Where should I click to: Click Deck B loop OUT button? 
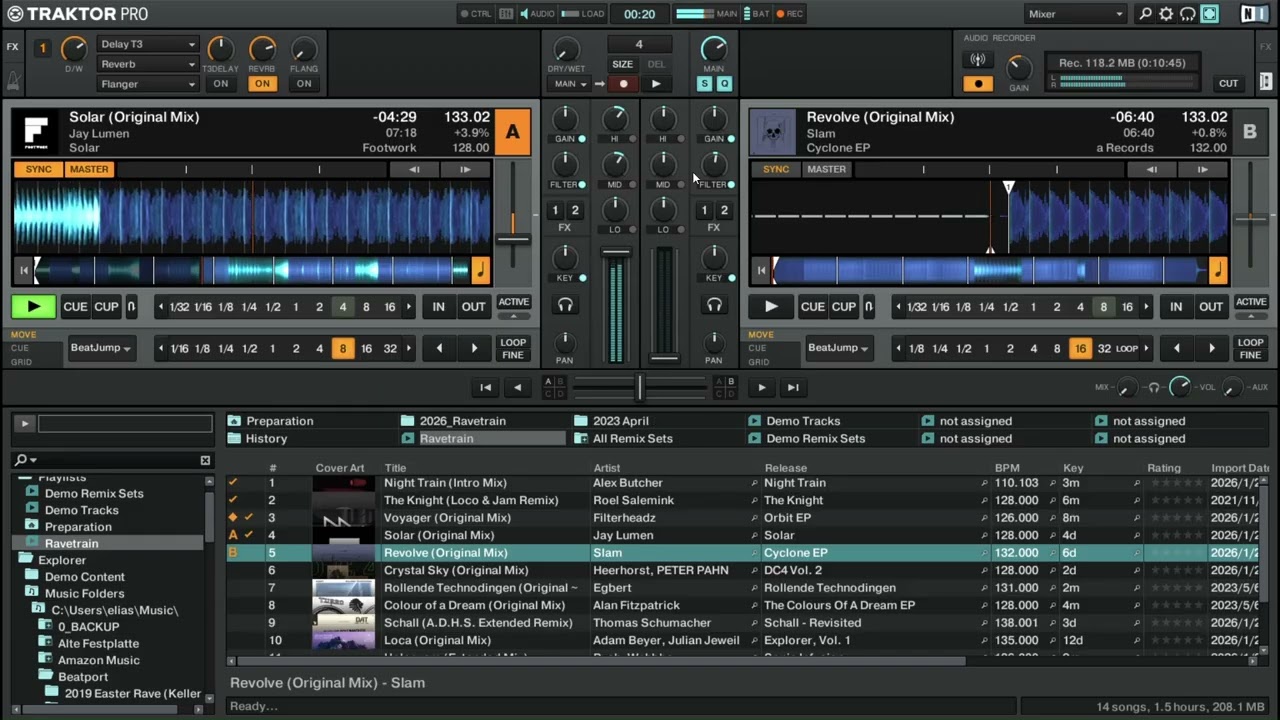[x=1211, y=307]
